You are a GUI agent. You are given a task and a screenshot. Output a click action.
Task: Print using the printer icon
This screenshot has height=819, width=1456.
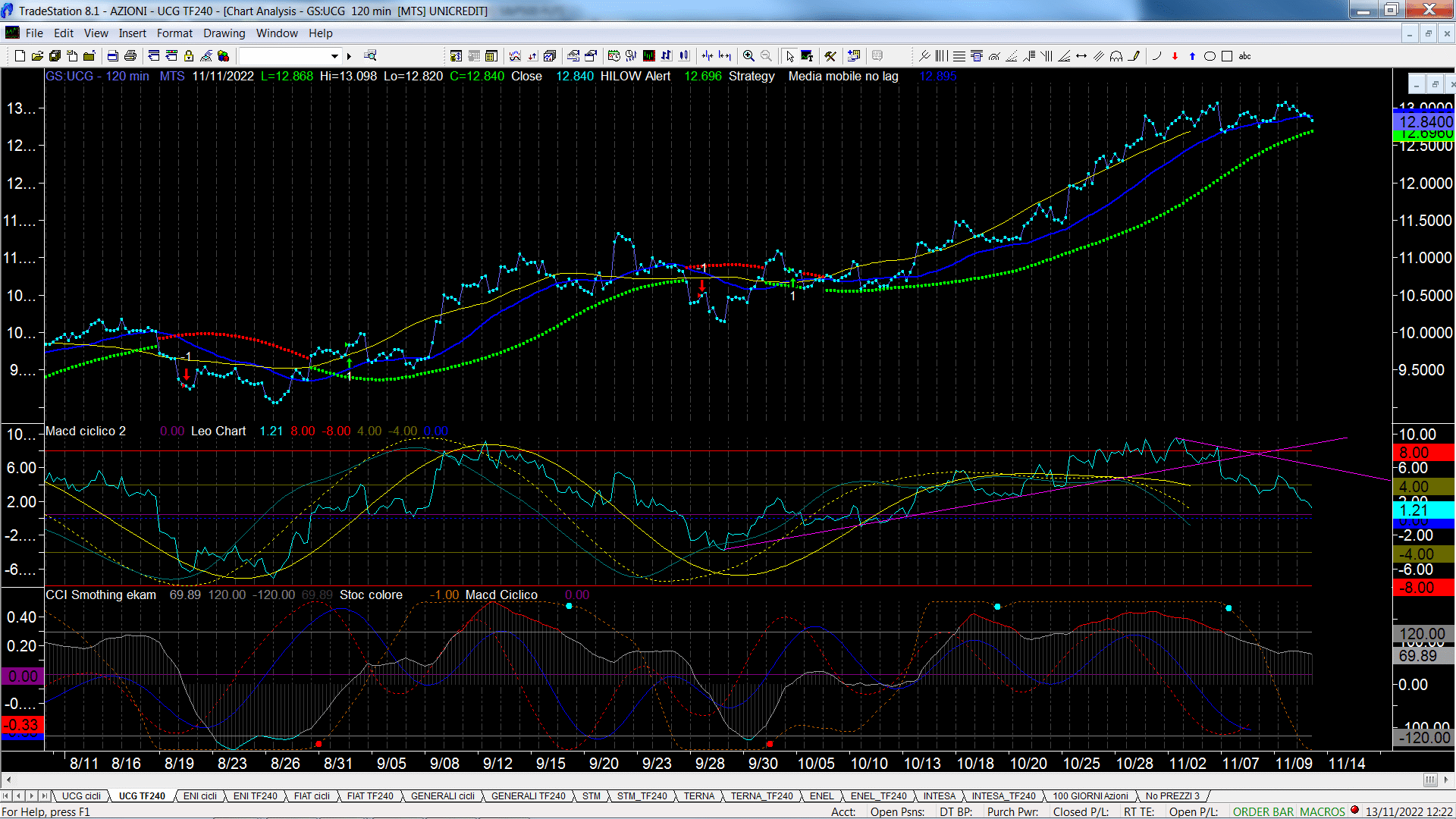coord(130,56)
